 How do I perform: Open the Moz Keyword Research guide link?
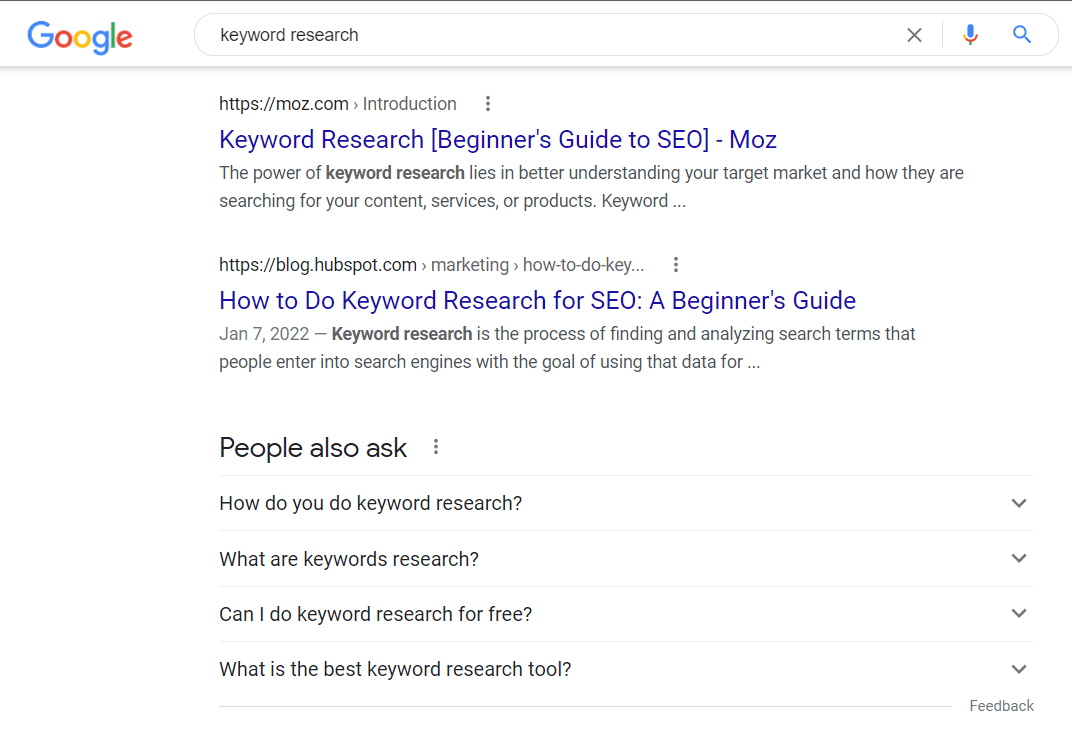(x=497, y=139)
